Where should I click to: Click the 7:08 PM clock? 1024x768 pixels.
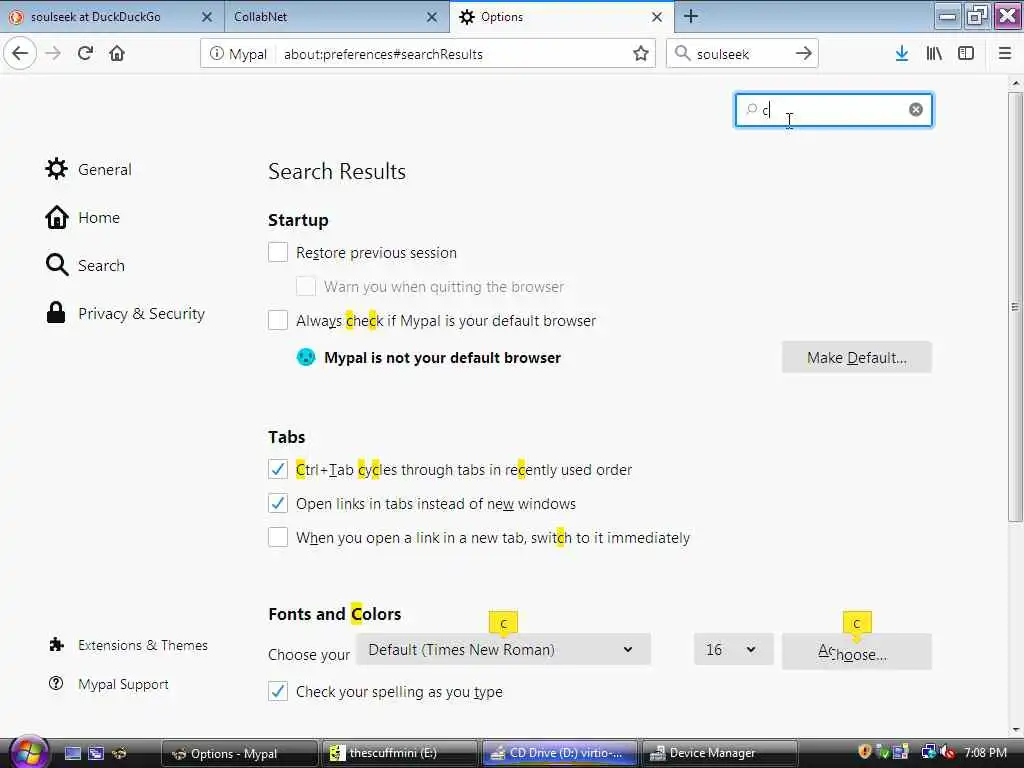(985, 752)
